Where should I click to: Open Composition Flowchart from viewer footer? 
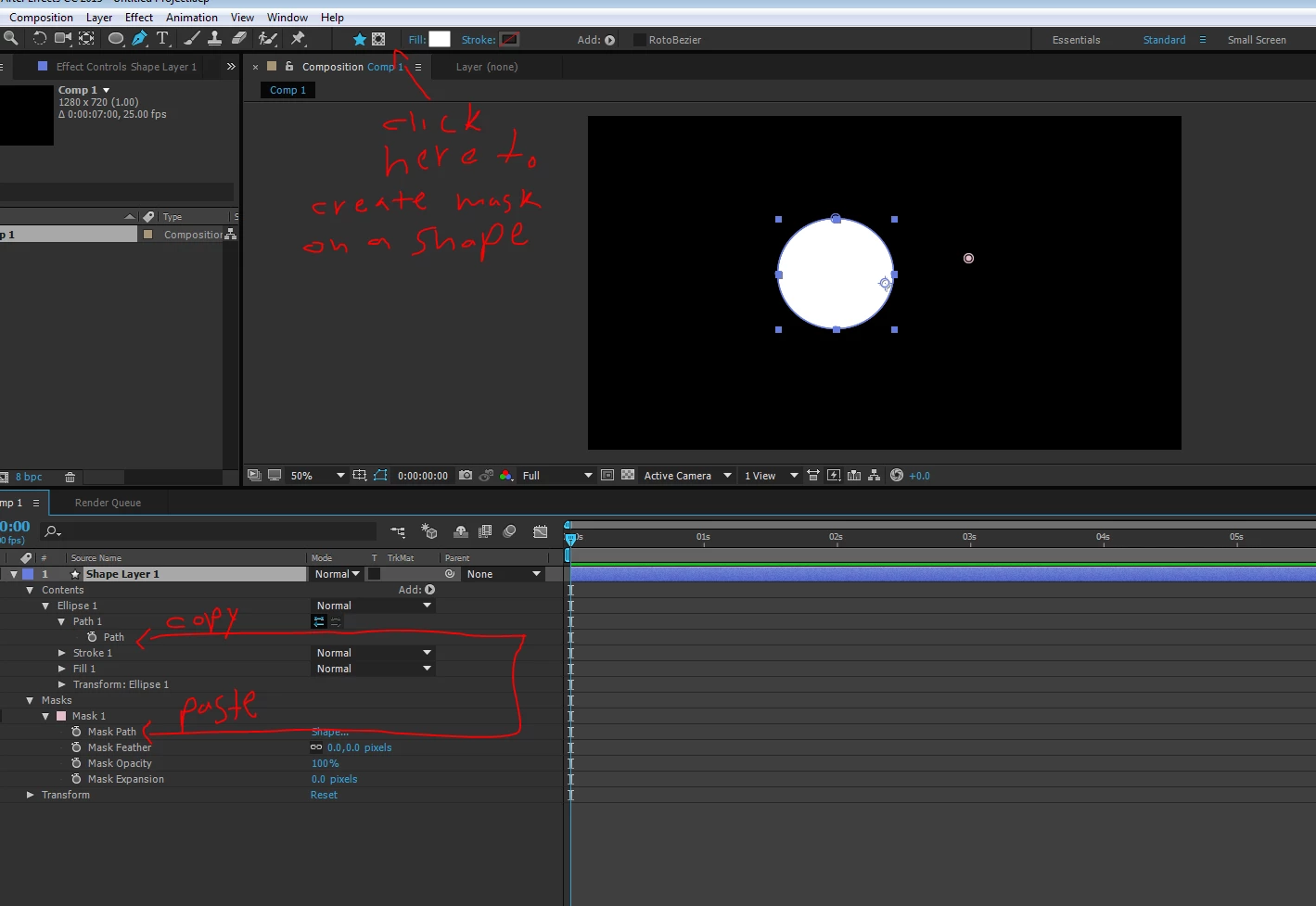coord(875,476)
